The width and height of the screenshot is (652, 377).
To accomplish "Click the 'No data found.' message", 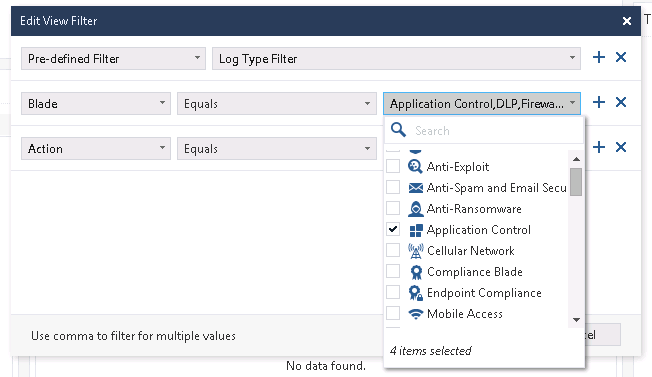I will click(x=326, y=366).
